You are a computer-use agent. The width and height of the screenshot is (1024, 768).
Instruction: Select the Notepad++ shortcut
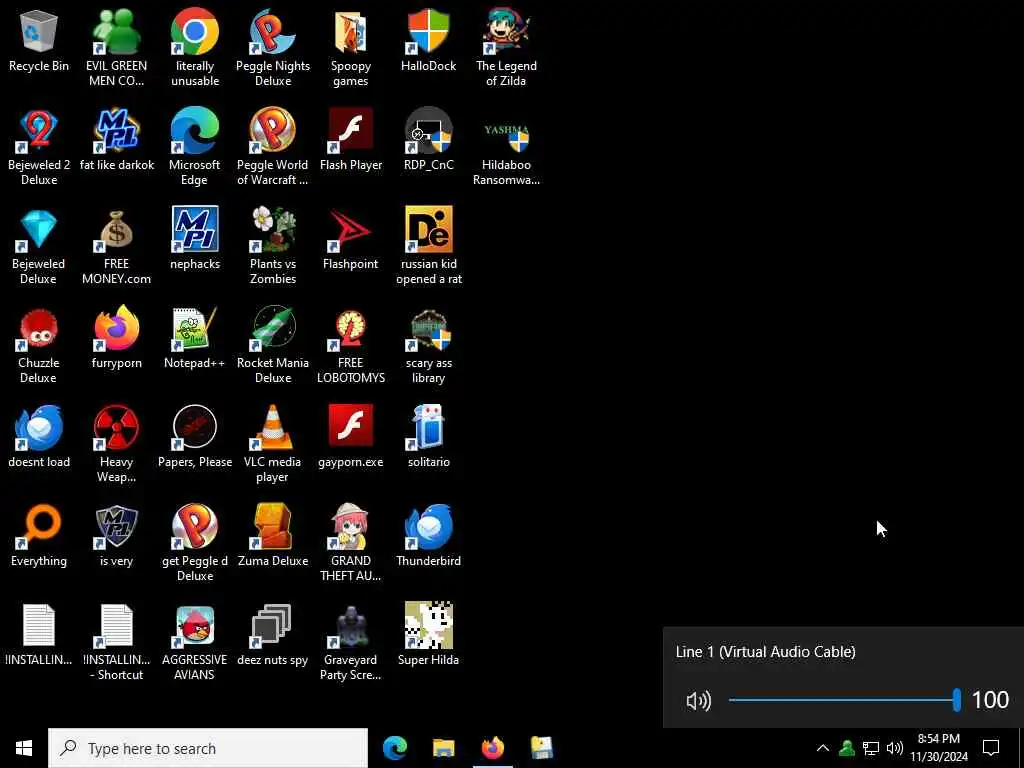[x=195, y=338]
